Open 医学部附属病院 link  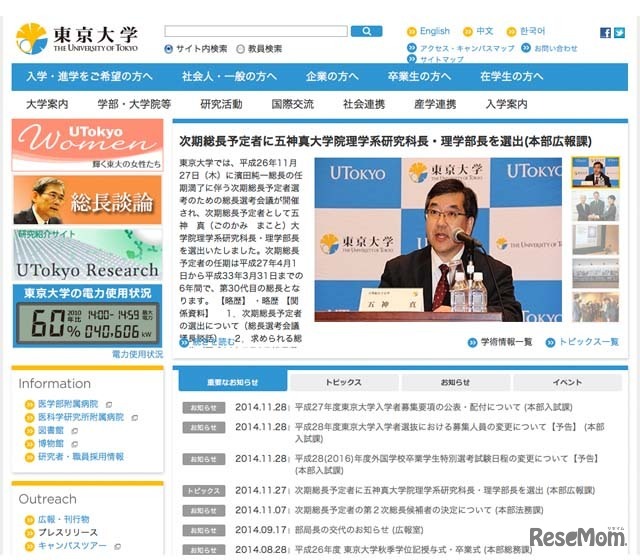click(x=68, y=404)
